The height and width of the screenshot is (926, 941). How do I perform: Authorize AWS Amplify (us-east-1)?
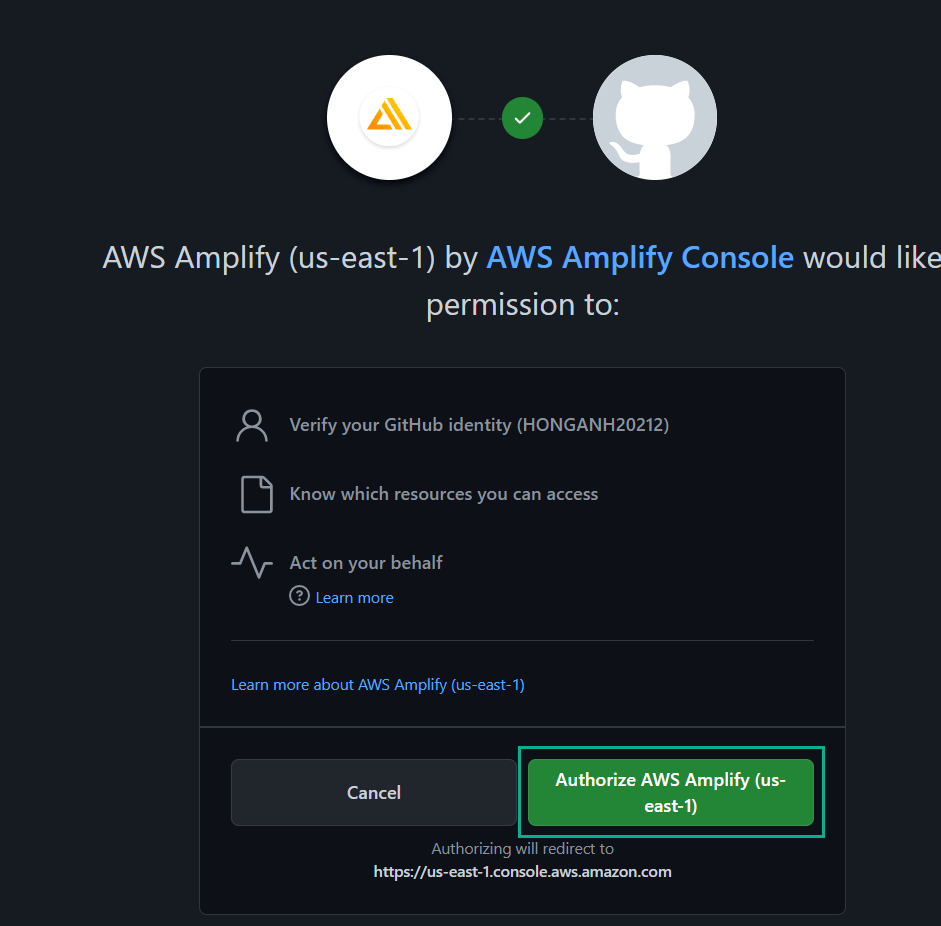(x=671, y=792)
